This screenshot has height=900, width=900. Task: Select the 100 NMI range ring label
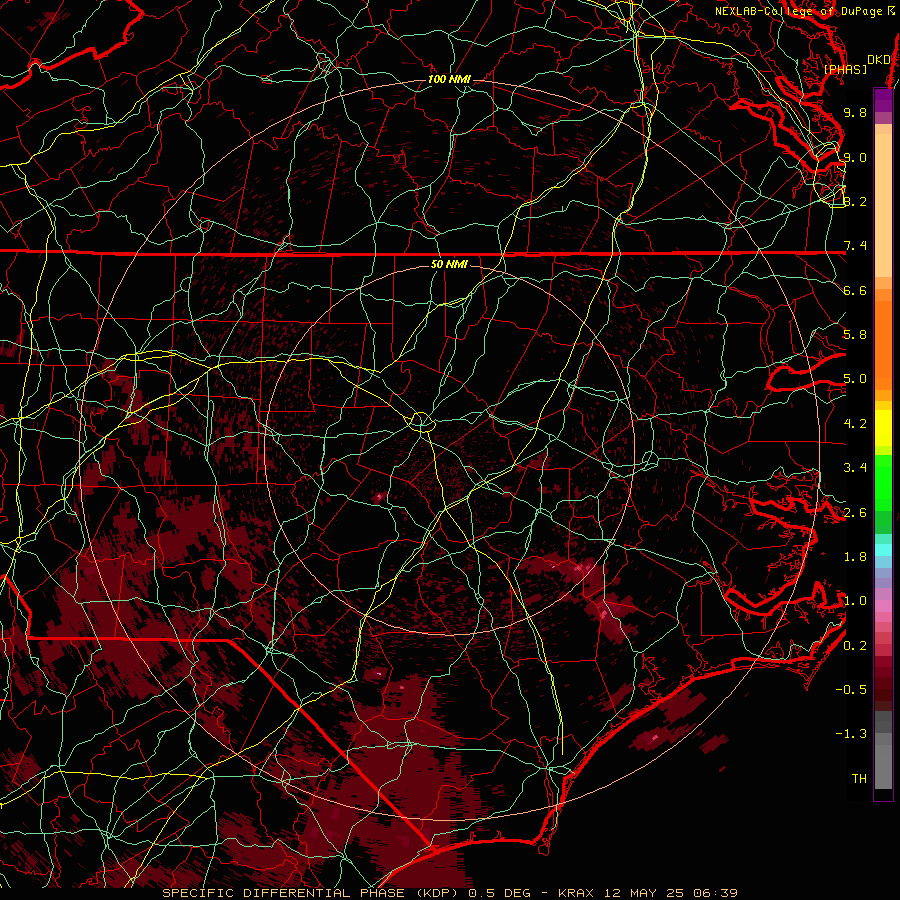(449, 79)
